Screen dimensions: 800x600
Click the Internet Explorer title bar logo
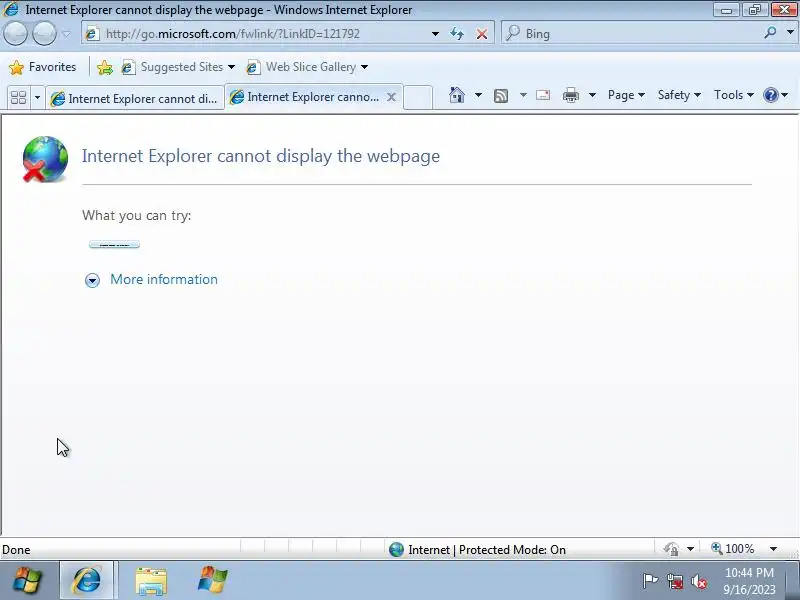(10, 9)
